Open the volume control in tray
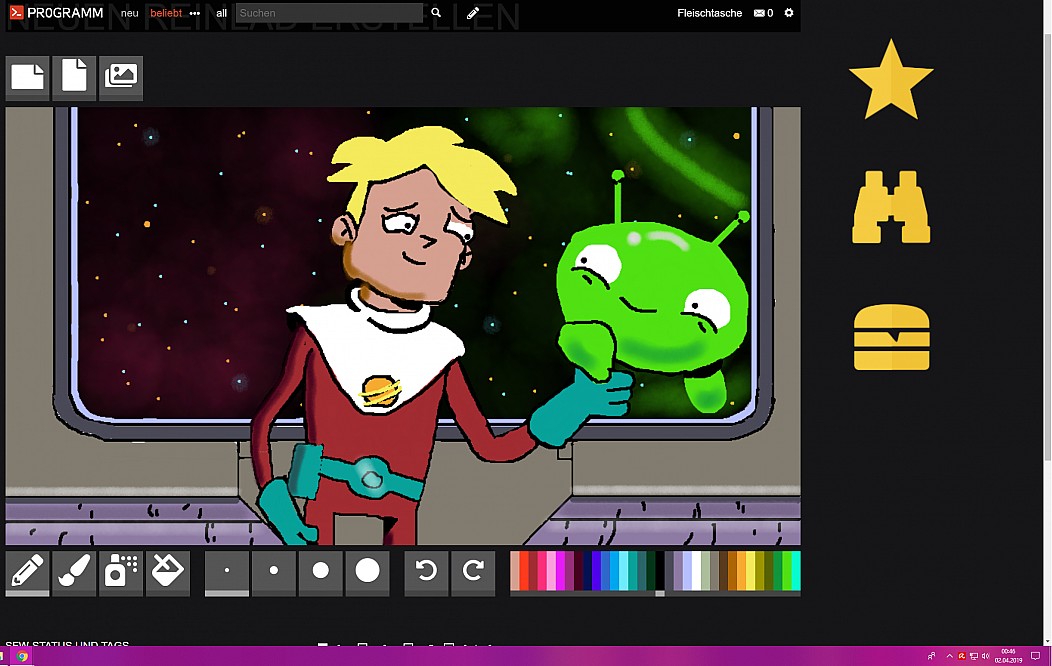Viewport: 1052px width, 666px height. pyautogui.click(x=986, y=657)
